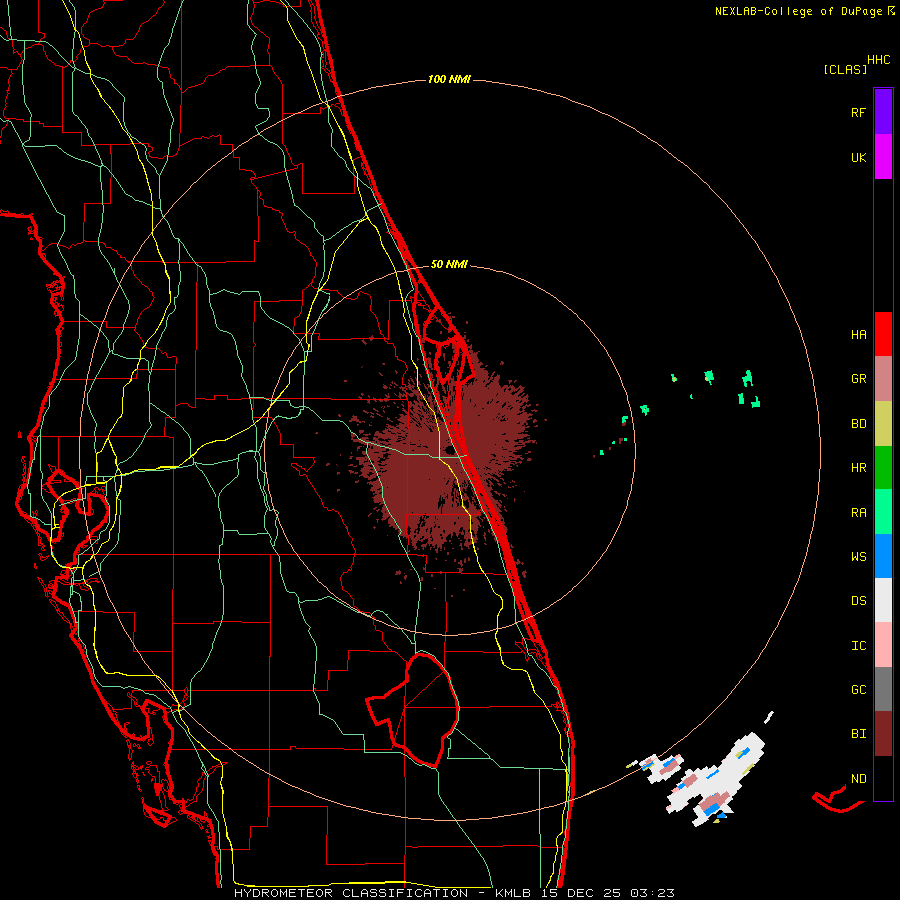The height and width of the screenshot is (900, 900).
Task: Click the Lake Okeechobee red outline
Action: [413, 709]
